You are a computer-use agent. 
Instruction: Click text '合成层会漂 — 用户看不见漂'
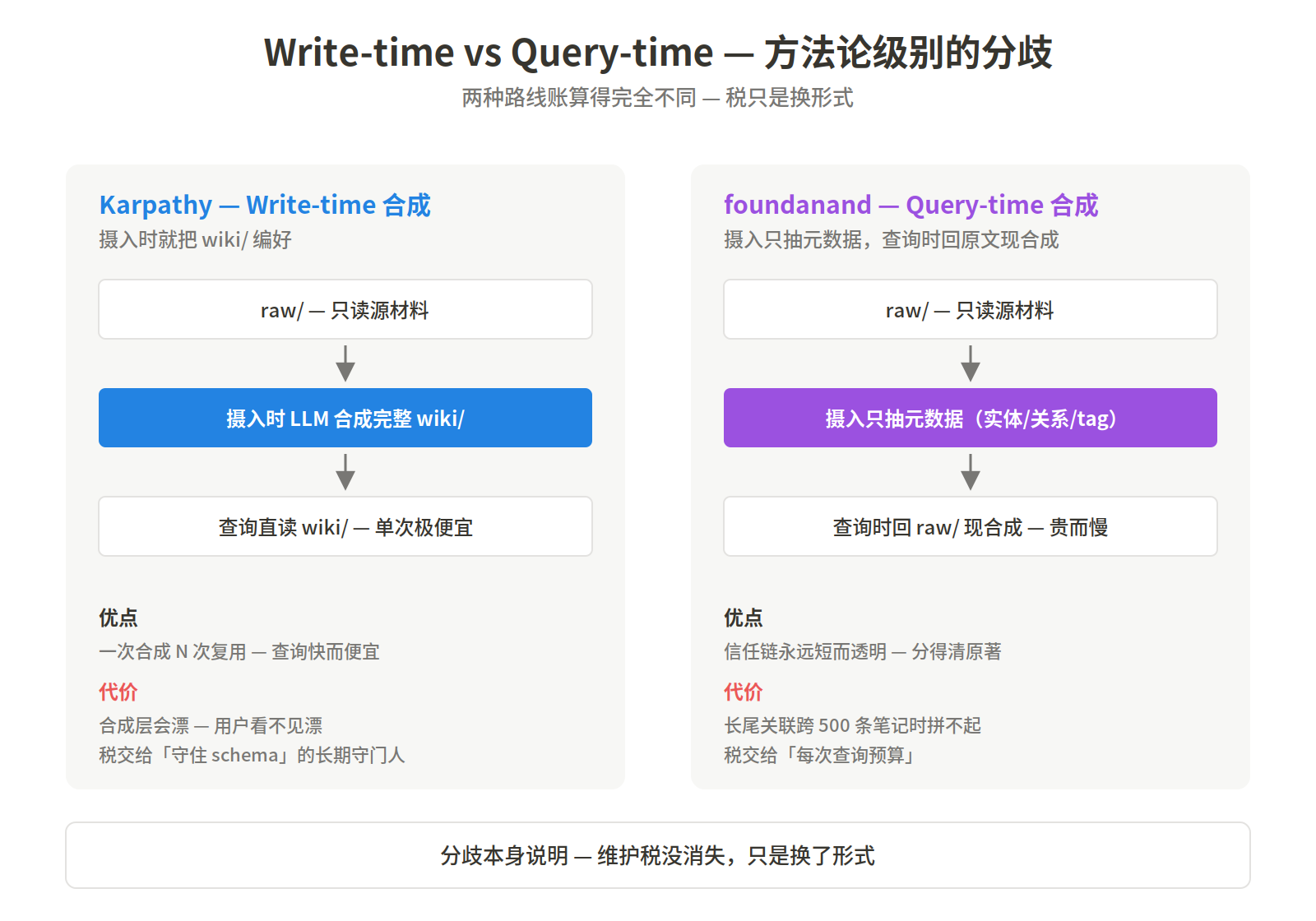(211, 725)
